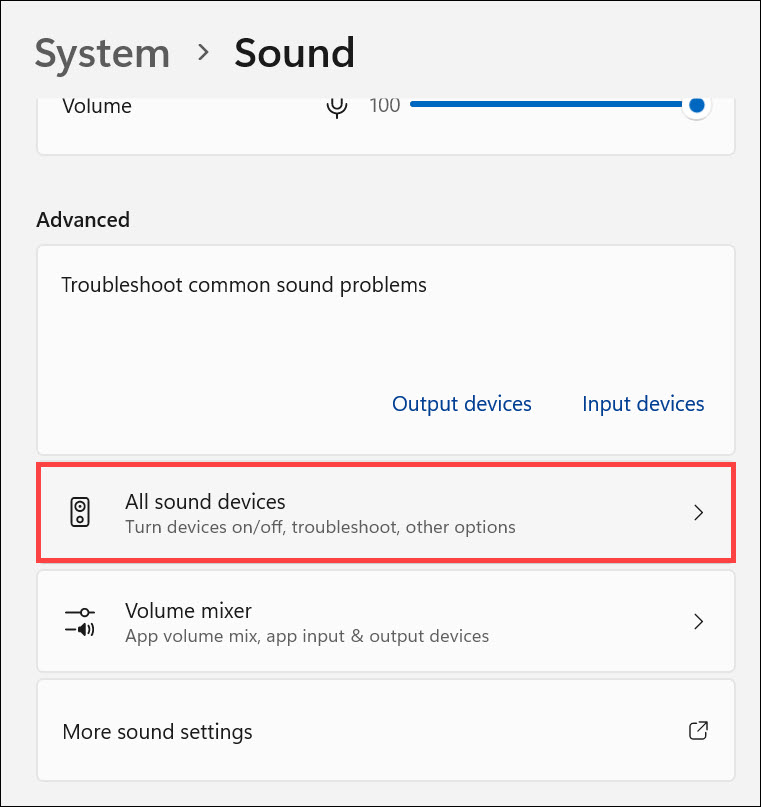Click the Volume label in the input card
Viewport: 761px width, 807px height.
[97, 105]
